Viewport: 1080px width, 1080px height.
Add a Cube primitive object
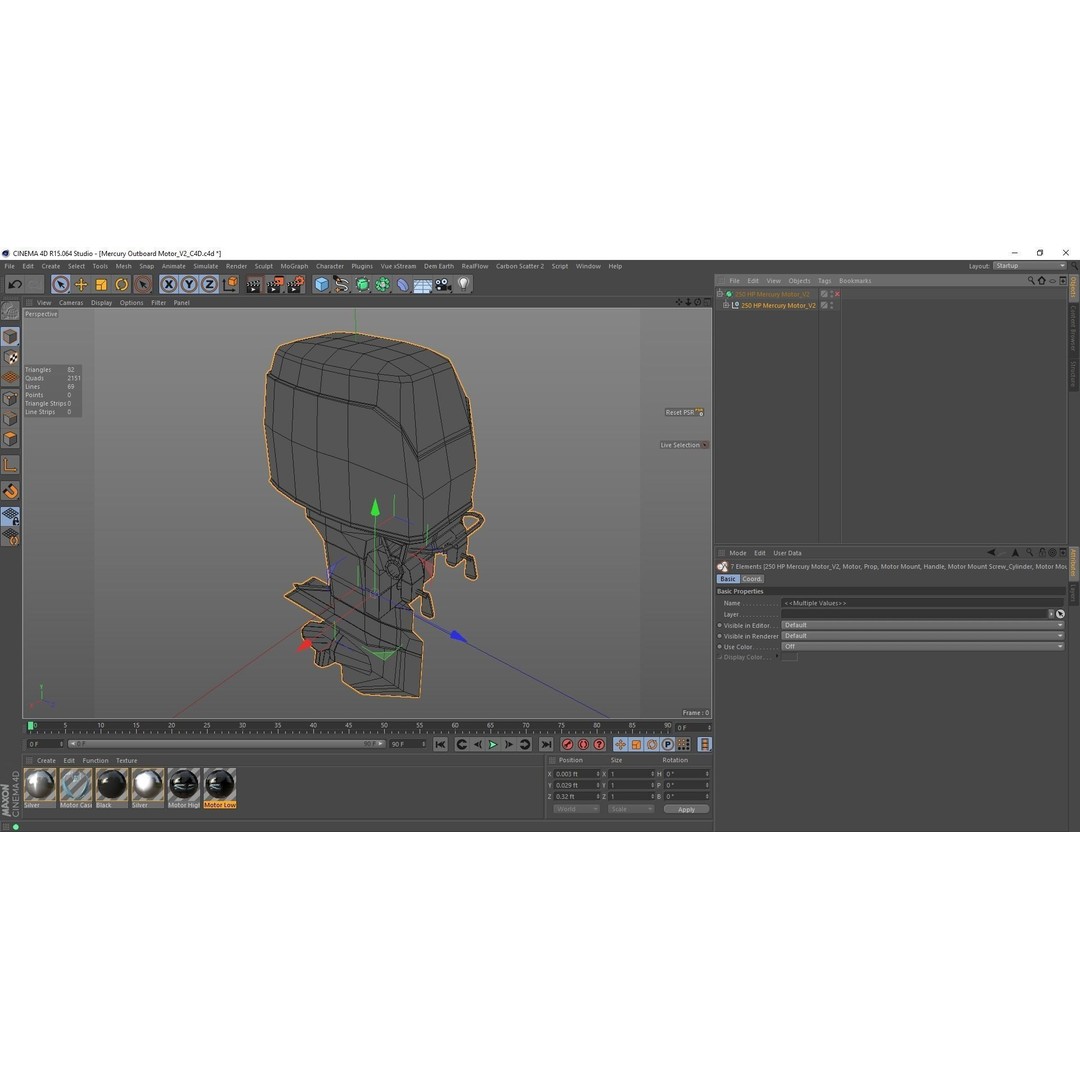coord(321,284)
